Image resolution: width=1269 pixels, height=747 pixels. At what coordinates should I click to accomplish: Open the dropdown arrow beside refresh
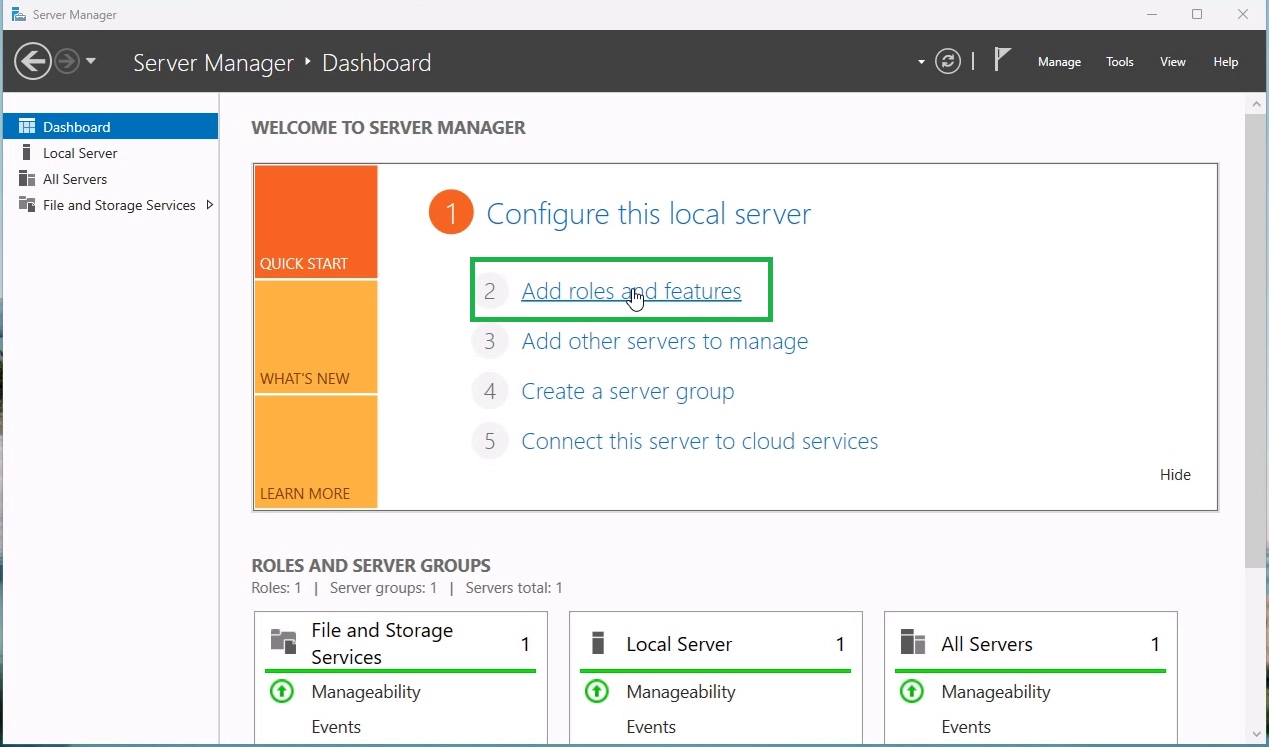[x=921, y=62]
